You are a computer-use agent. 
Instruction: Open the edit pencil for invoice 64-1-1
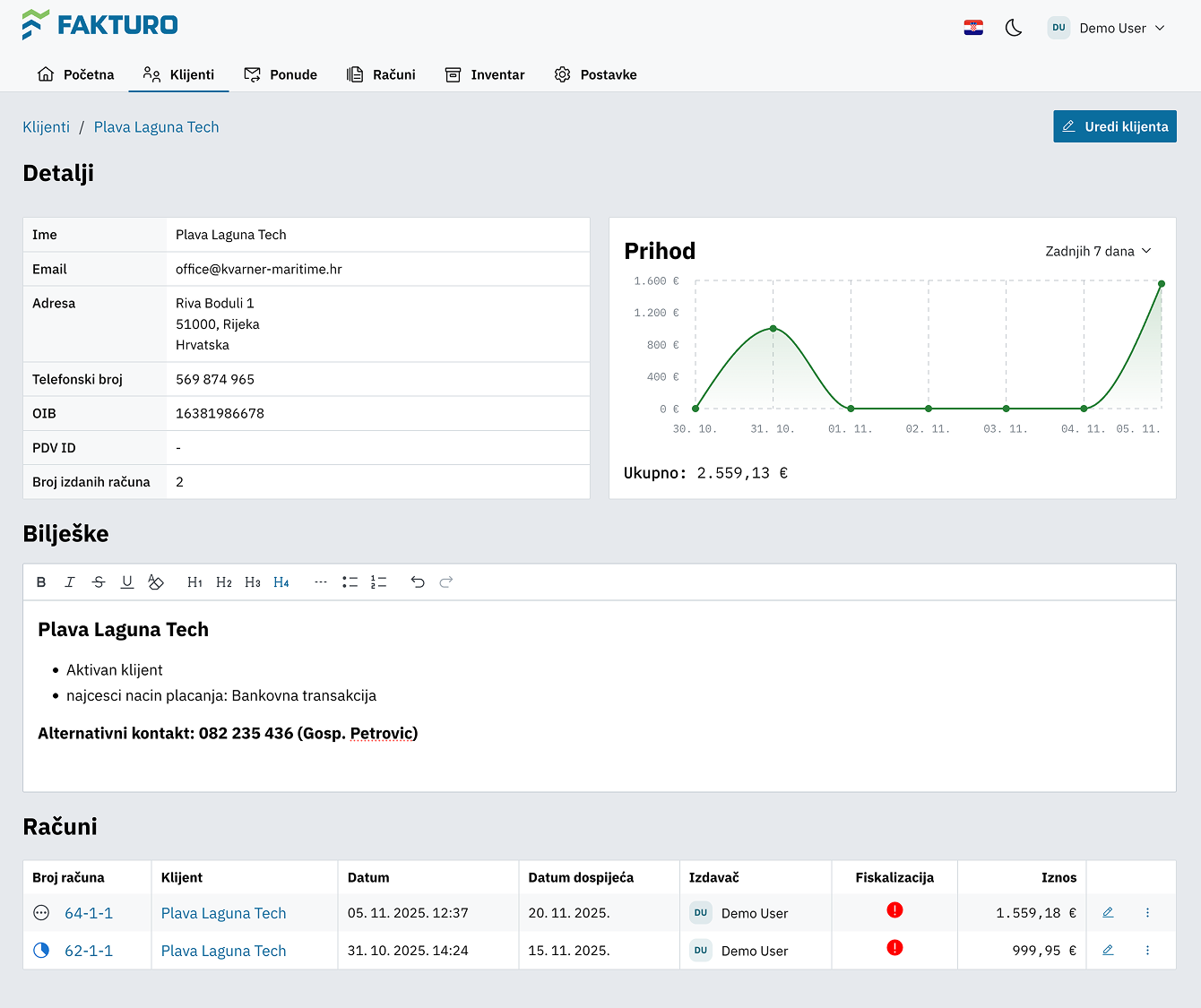point(1108,912)
